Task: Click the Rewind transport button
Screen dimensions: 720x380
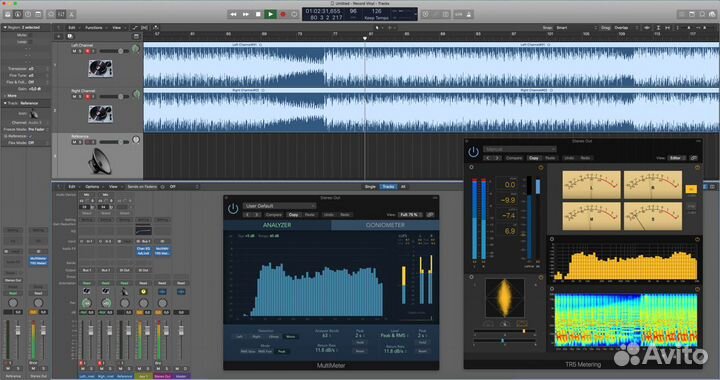Action: pos(233,14)
